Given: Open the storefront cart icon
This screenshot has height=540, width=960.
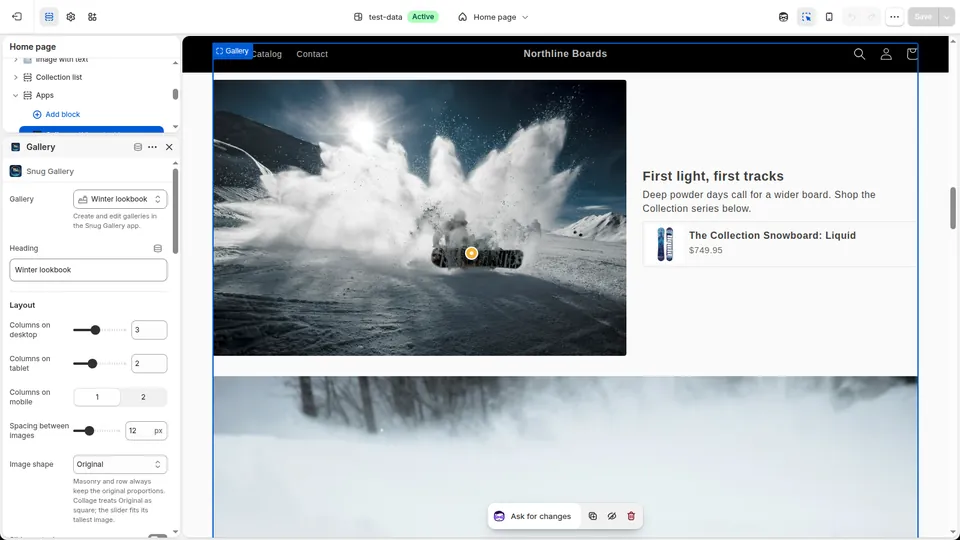Looking at the screenshot, I should pos(912,54).
